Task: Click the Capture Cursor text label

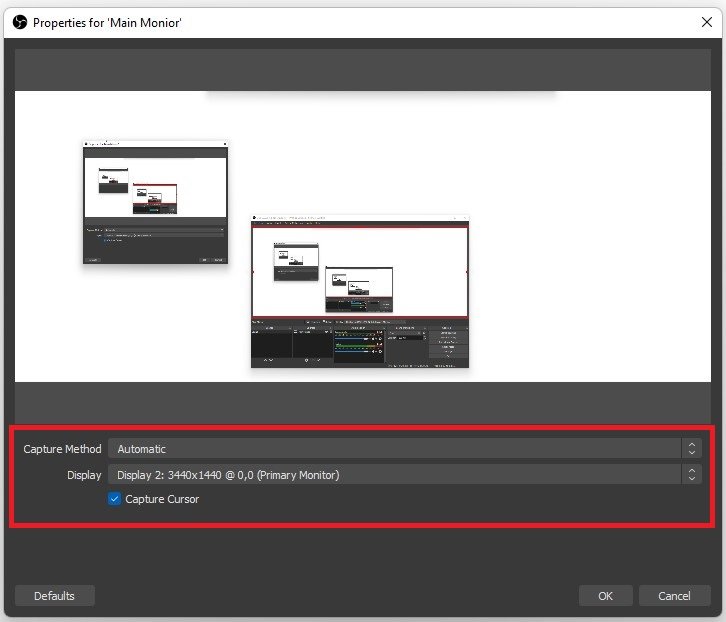Action: 162,499
